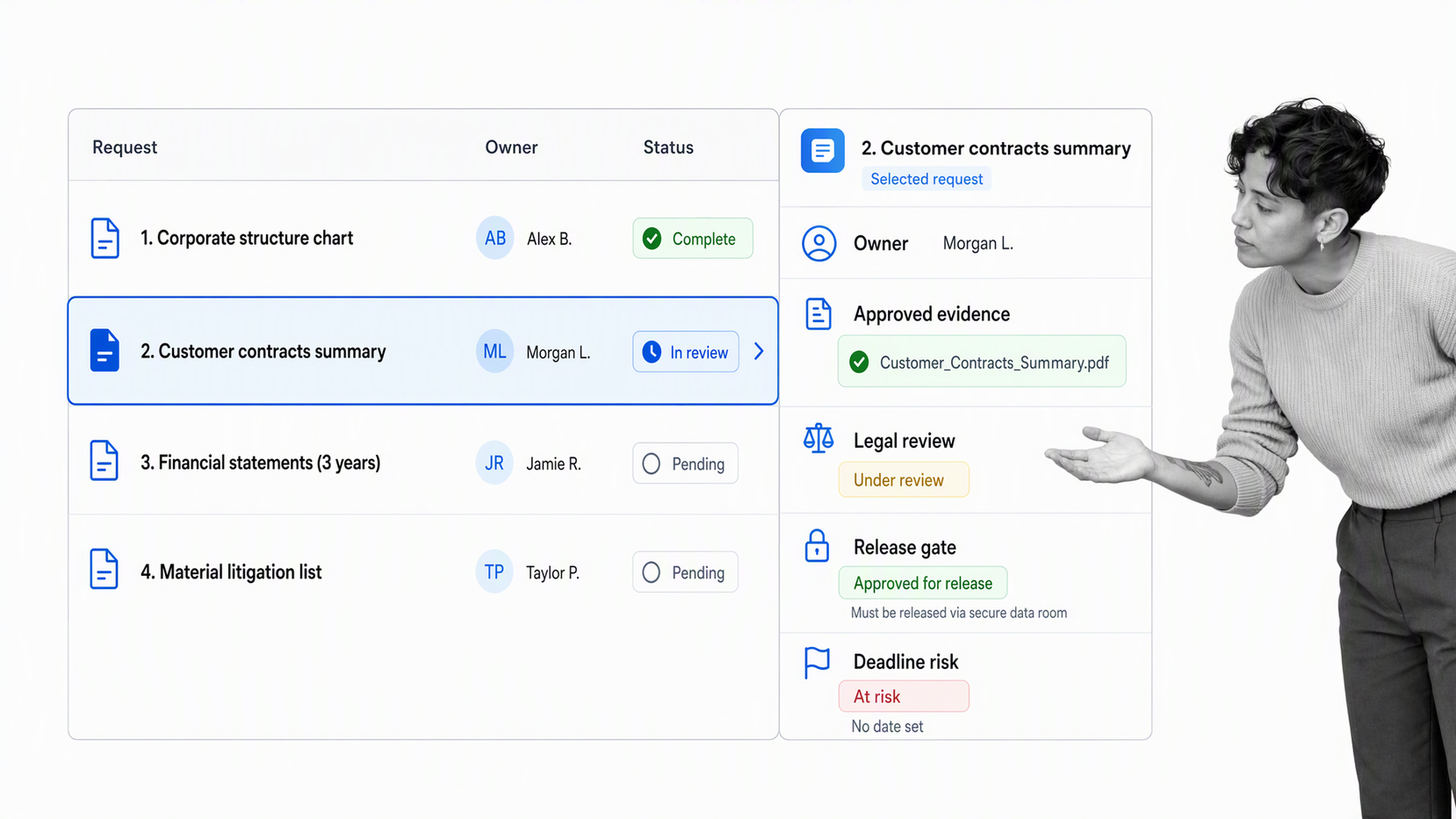The height and width of the screenshot is (819, 1456).
Task: Click the details panel title Customer contracts summary
Action: click(x=996, y=148)
